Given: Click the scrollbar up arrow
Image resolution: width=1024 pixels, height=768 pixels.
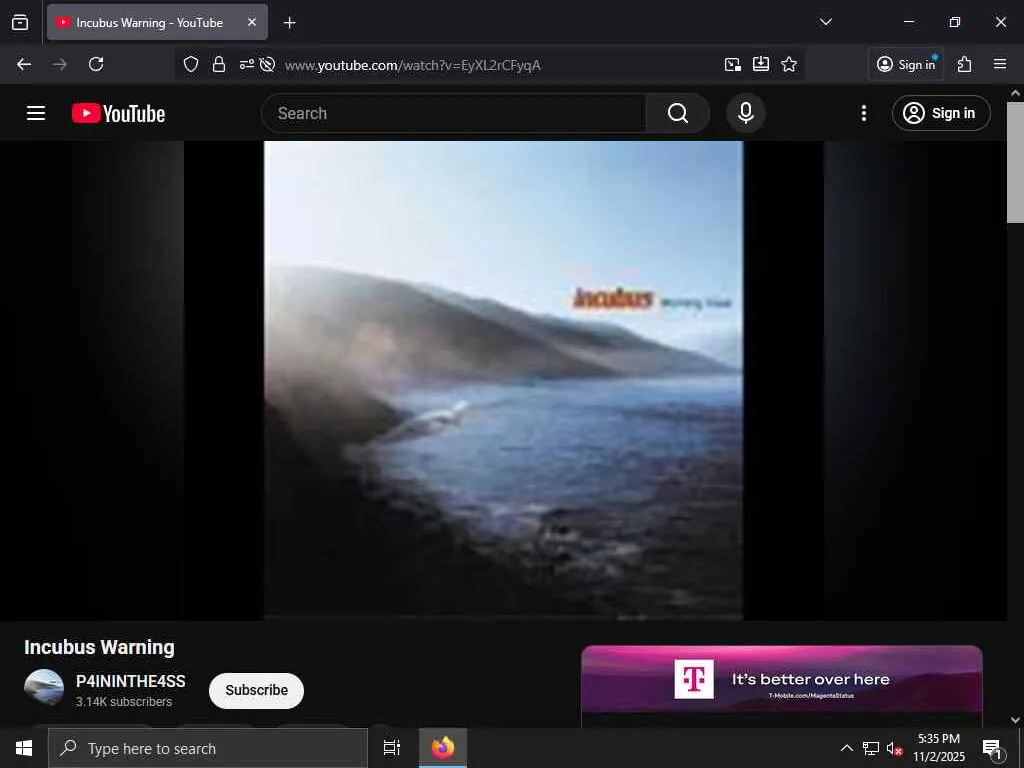Looking at the screenshot, I should [x=1015, y=93].
